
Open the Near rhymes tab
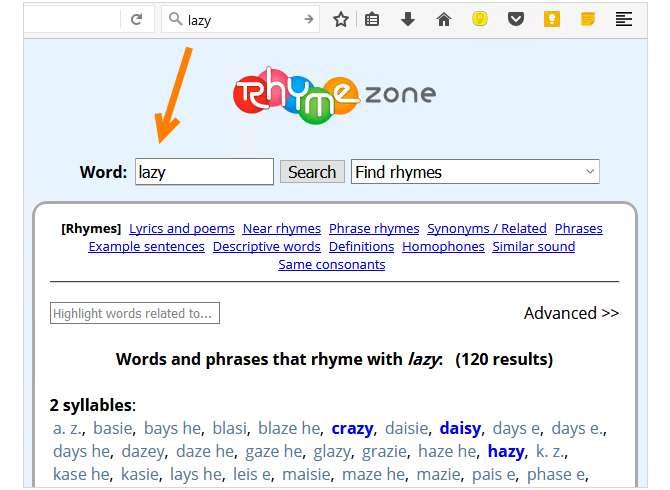click(x=282, y=228)
